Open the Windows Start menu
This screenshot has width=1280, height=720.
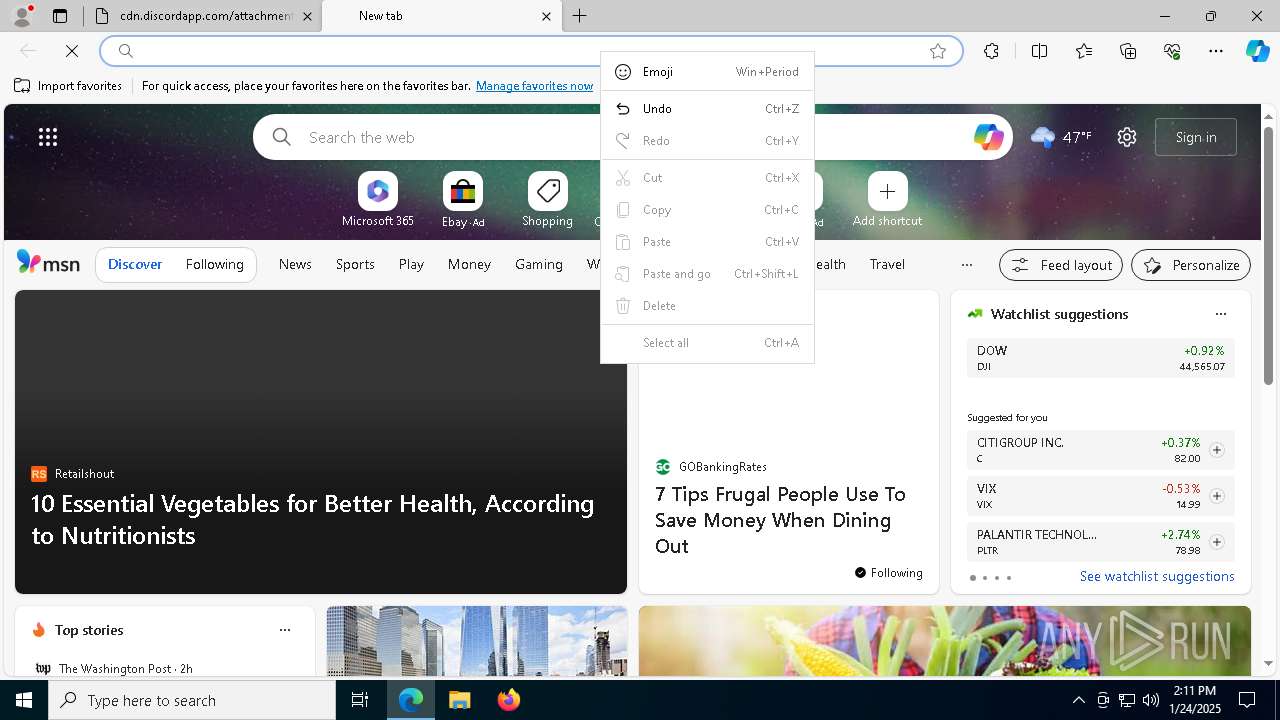pos(24,700)
